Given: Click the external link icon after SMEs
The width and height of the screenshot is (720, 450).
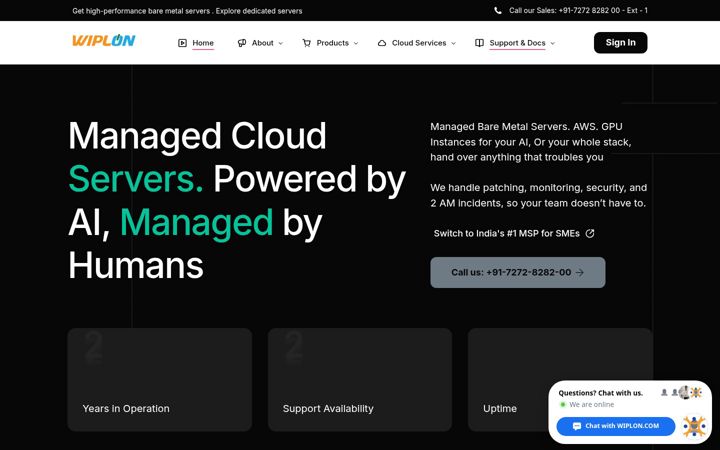Looking at the screenshot, I should click(590, 234).
